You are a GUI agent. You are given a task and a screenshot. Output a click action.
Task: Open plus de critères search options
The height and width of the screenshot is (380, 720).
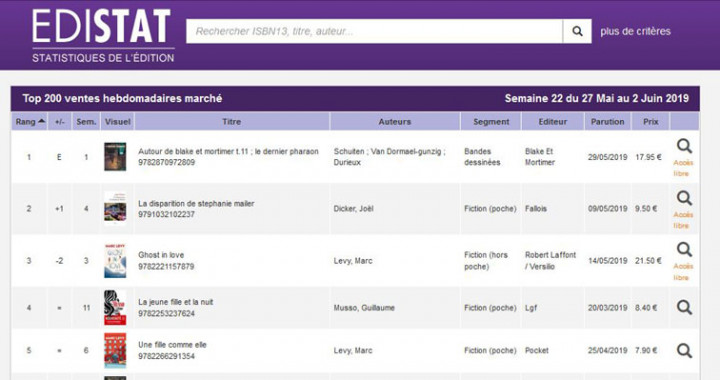[636, 31]
